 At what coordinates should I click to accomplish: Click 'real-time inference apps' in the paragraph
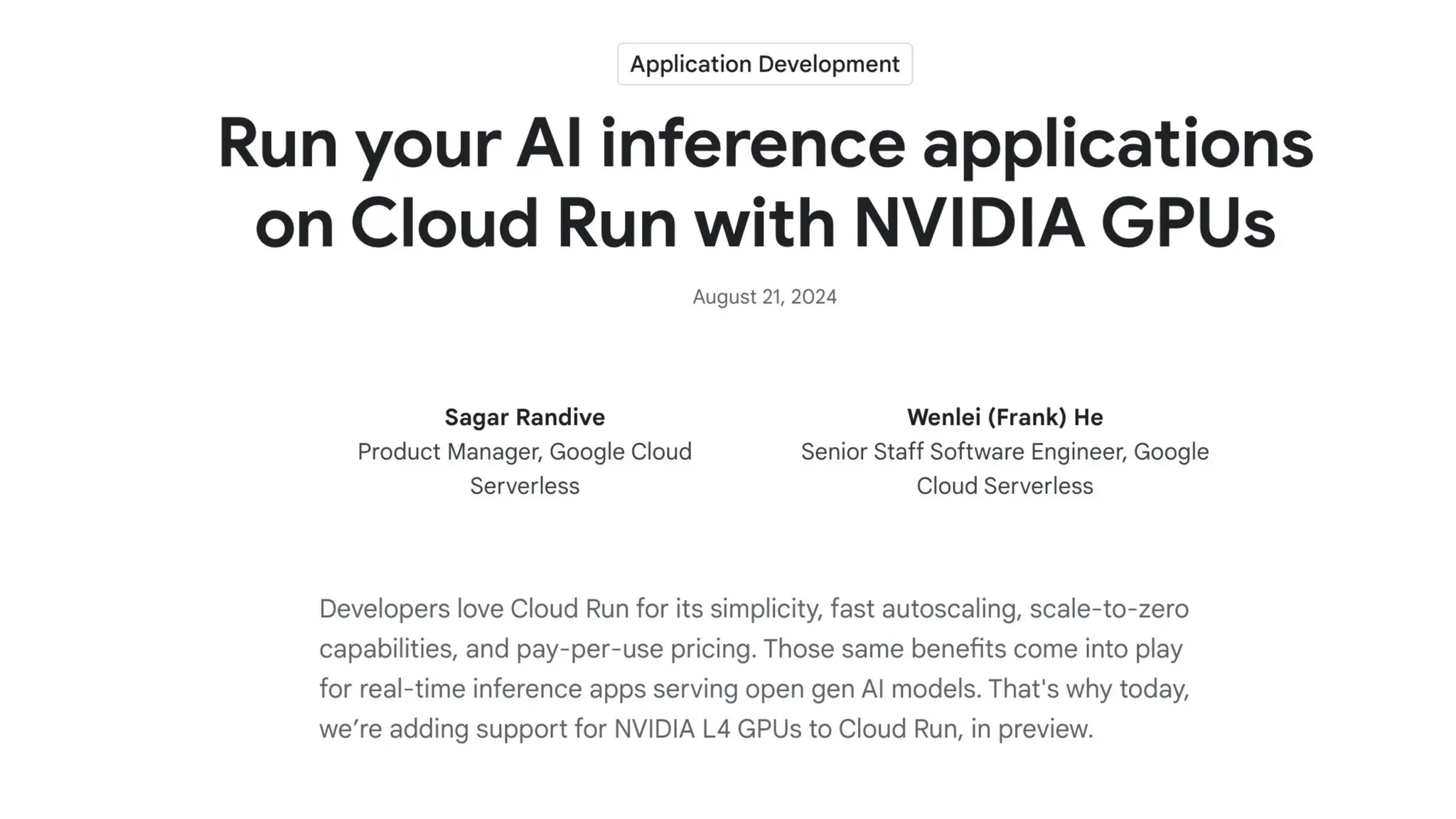pyautogui.click(x=502, y=689)
